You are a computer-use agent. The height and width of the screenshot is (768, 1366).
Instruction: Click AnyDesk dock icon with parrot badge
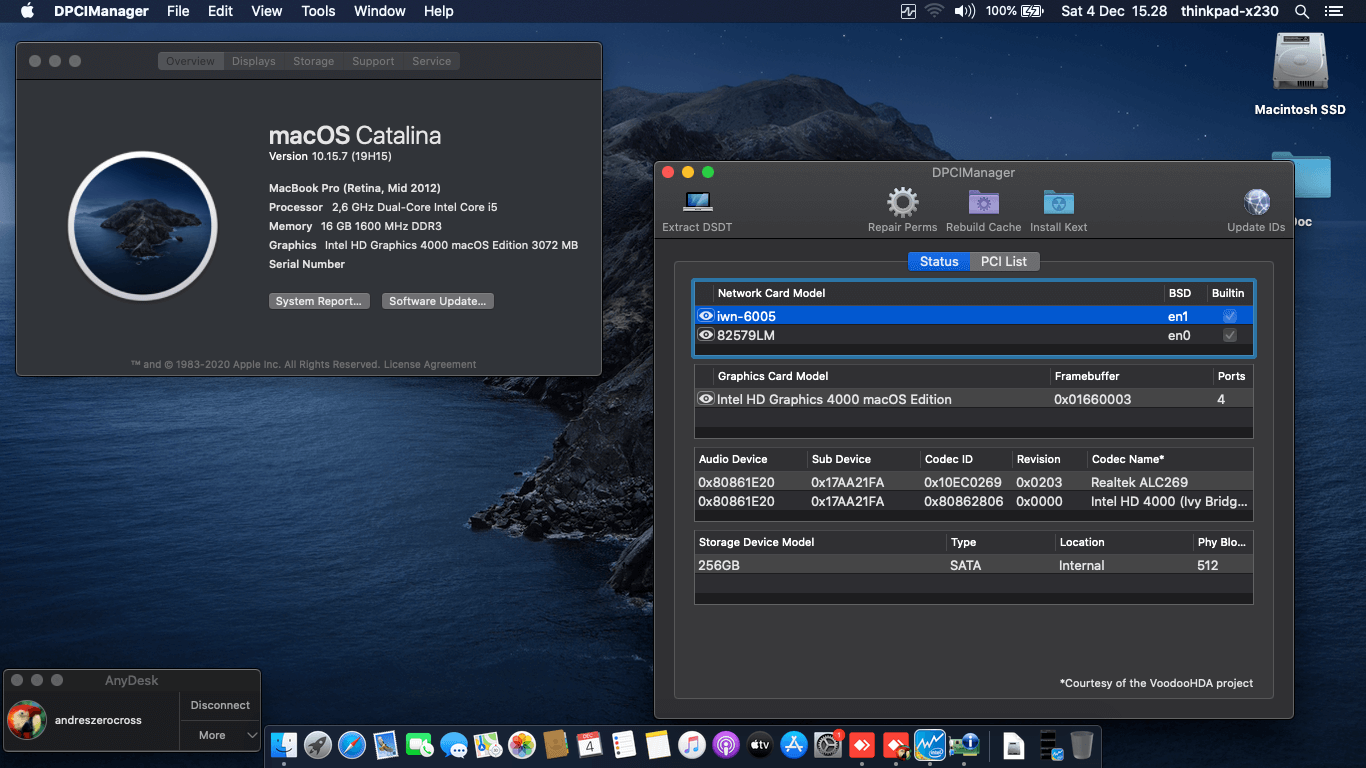point(895,744)
